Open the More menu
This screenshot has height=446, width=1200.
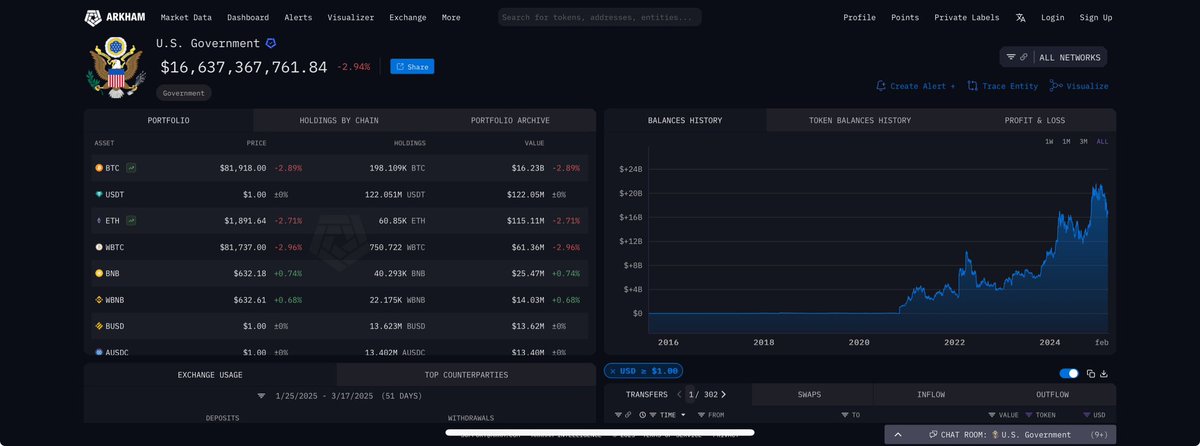[x=451, y=17]
